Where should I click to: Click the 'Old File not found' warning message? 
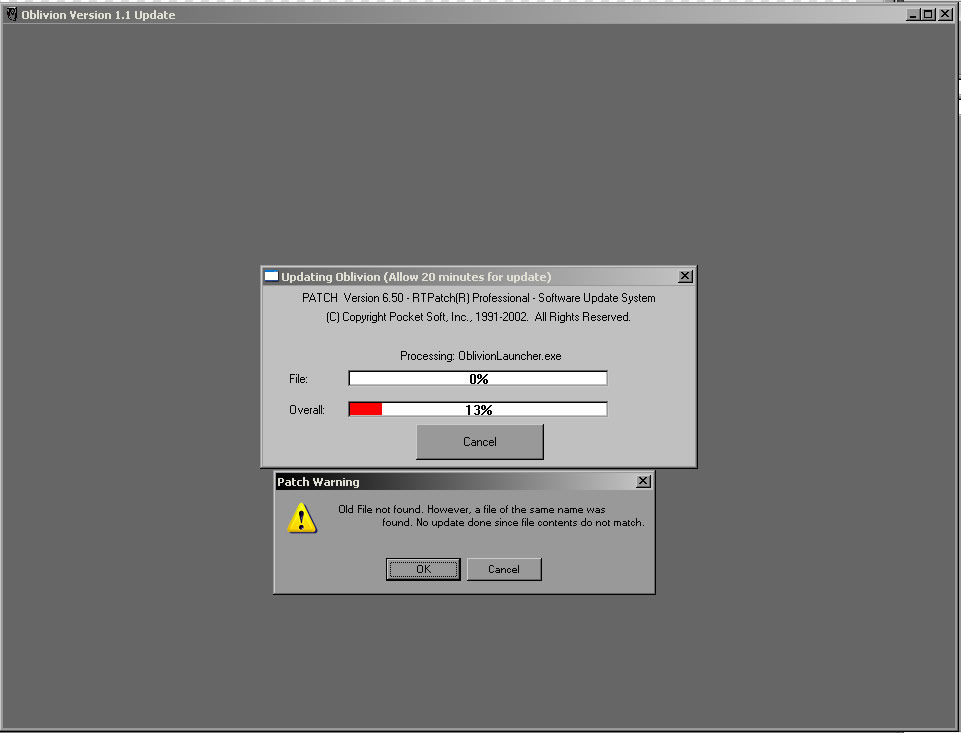492,516
